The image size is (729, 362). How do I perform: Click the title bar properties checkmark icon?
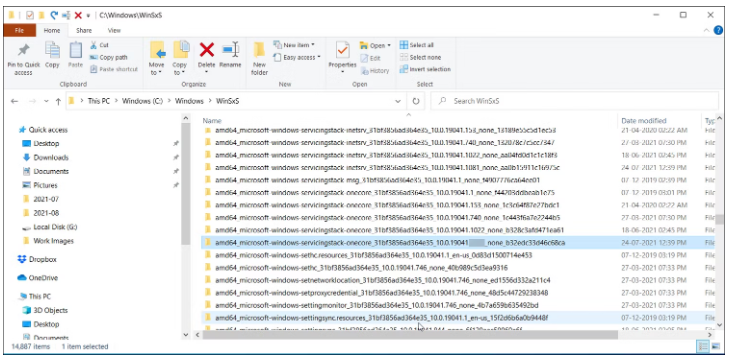click(x=30, y=15)
